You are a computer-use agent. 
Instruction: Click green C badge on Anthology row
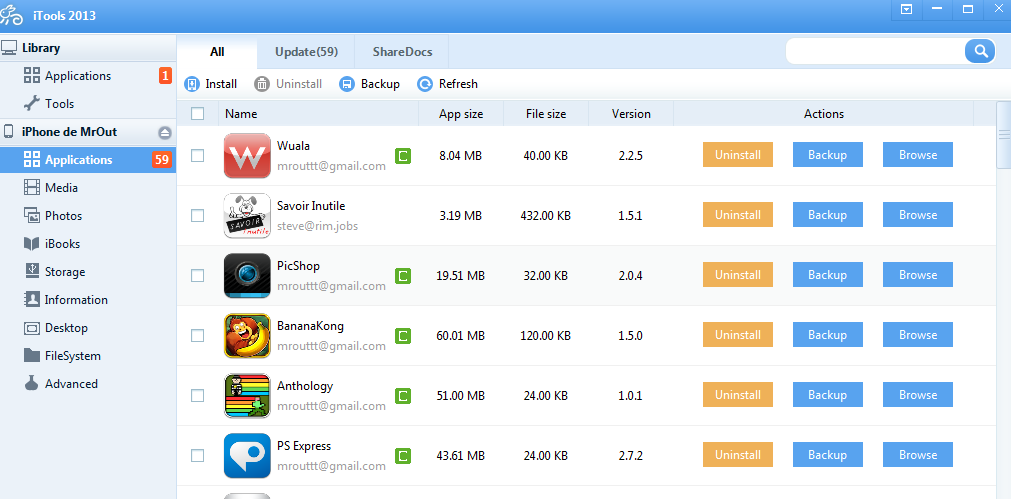tap(403, 396)
